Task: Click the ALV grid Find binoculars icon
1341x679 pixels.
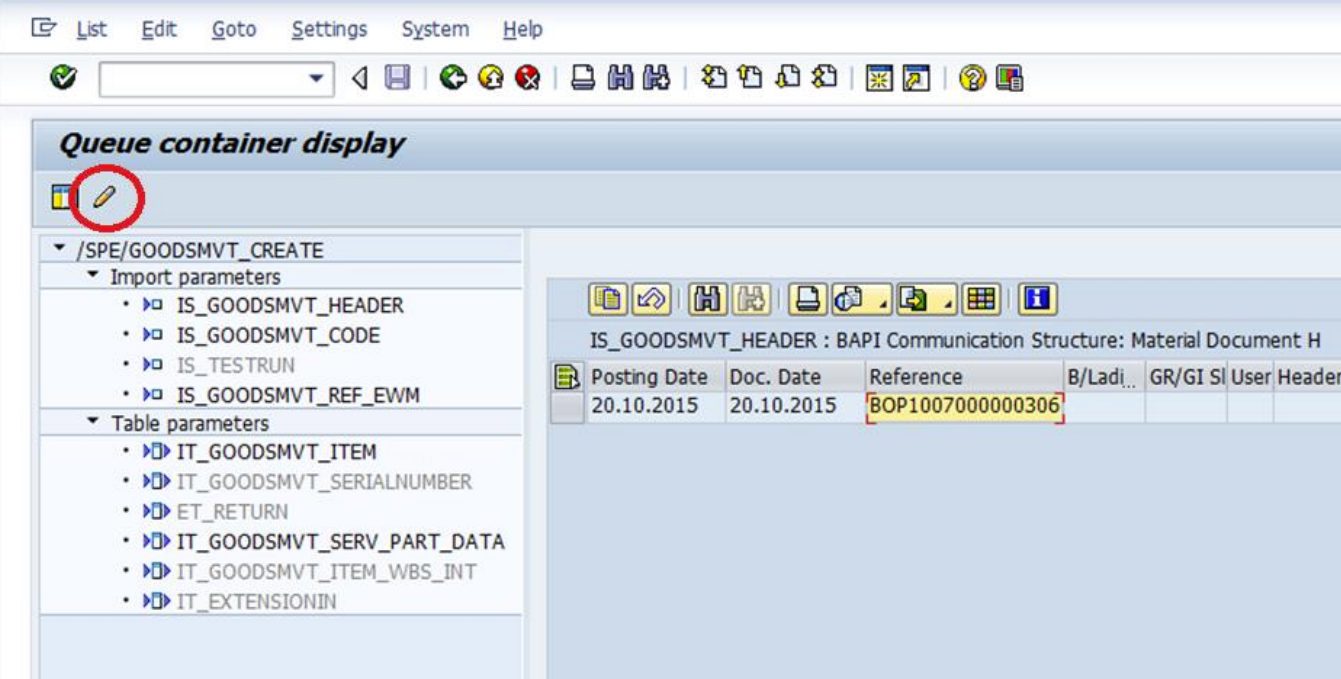Action: click(x=708, y=299)
